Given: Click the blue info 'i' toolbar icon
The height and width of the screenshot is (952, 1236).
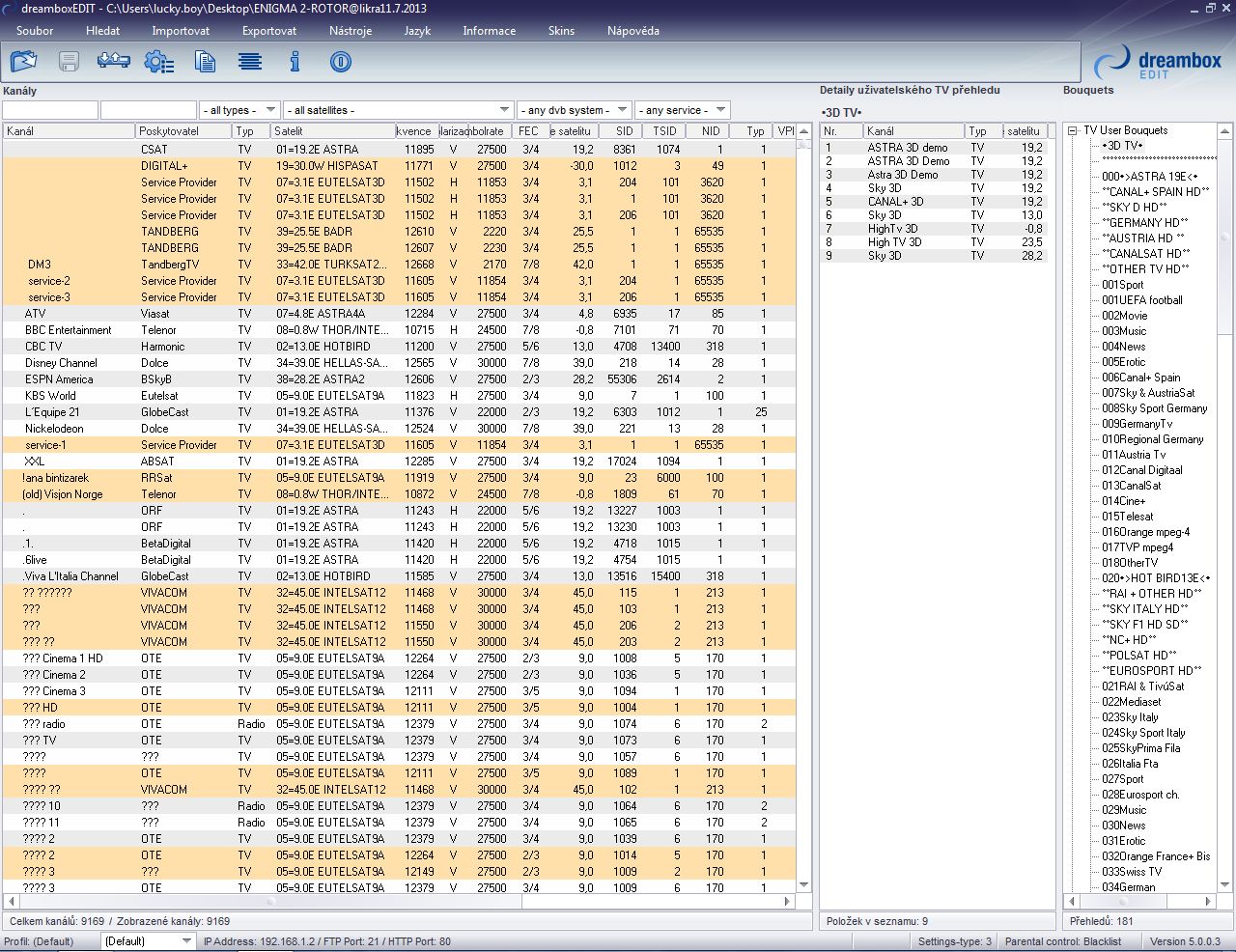Looking at the screenshot, I should pyautogui.click(x=295, y=62).
